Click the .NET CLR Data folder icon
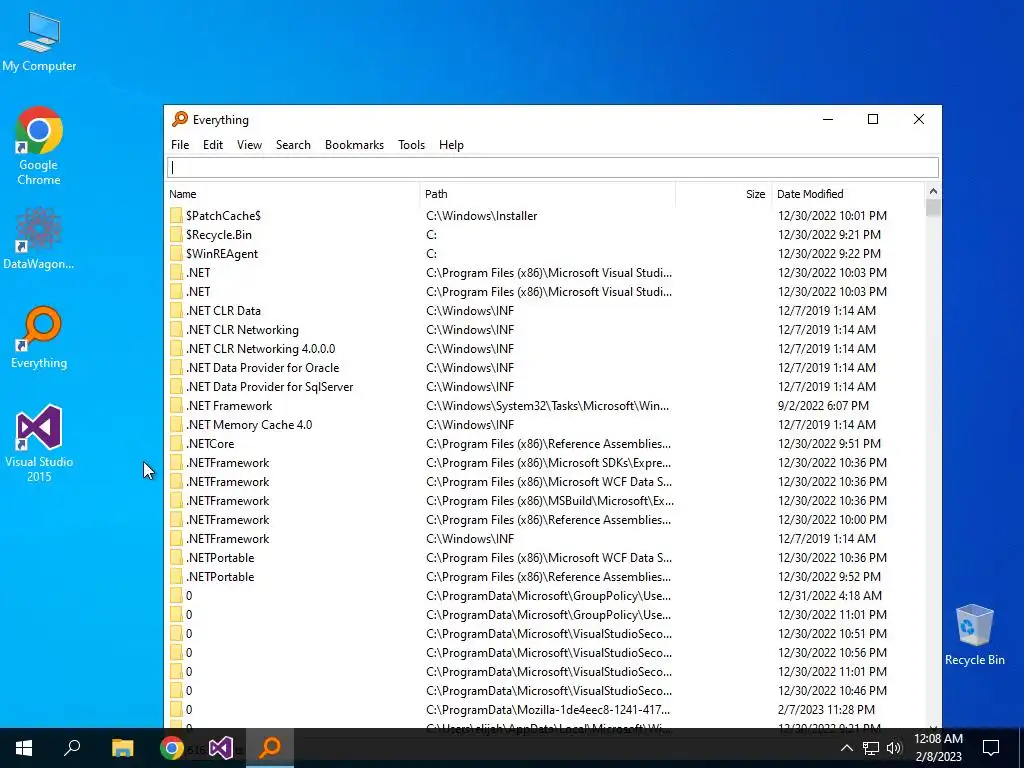The height and width of the screenshot is (768, 1024). coord(176,311)
